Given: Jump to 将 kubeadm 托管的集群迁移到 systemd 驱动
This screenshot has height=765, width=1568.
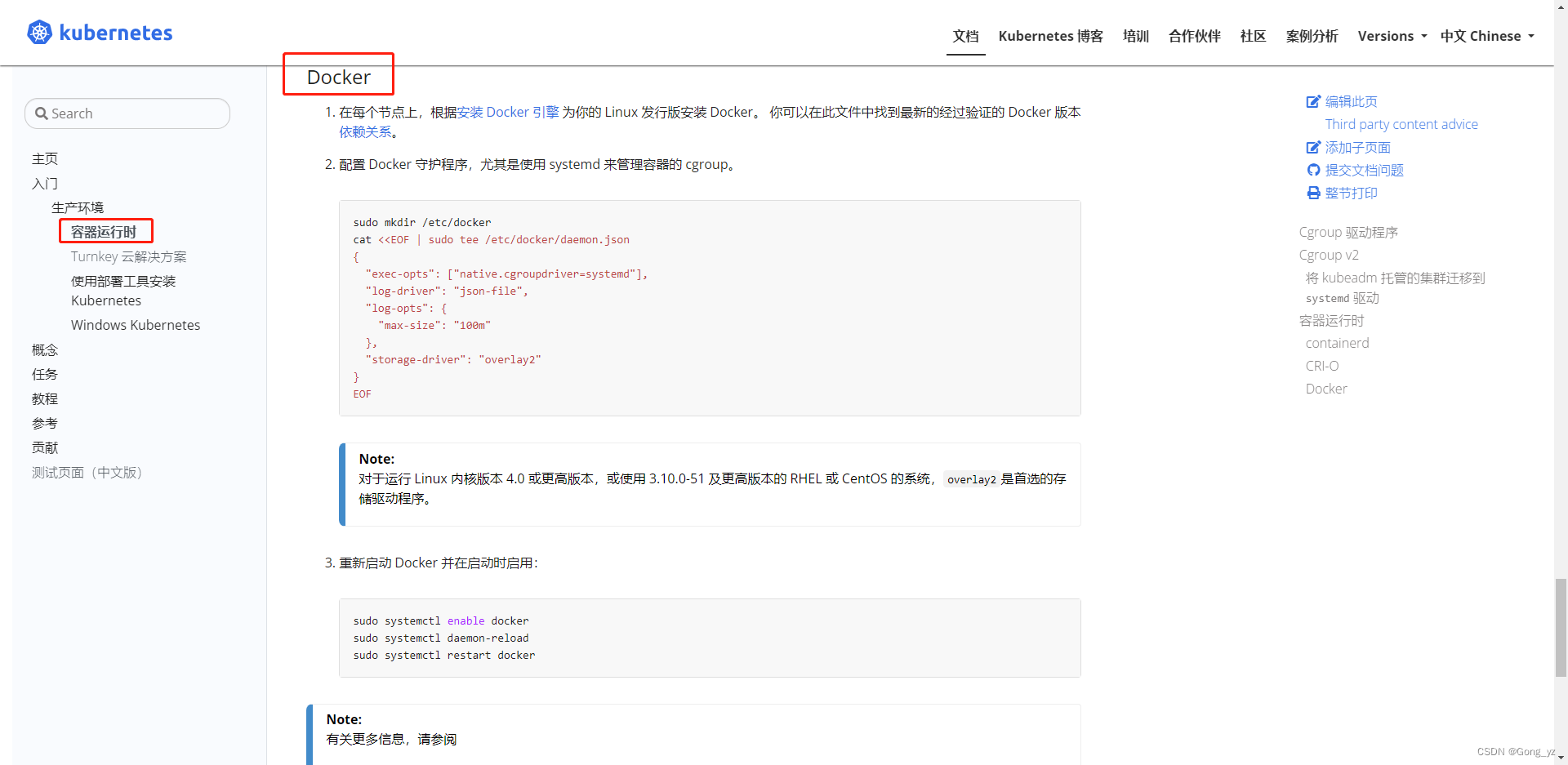Looking at the screenshot, I should coord(1395,287).
